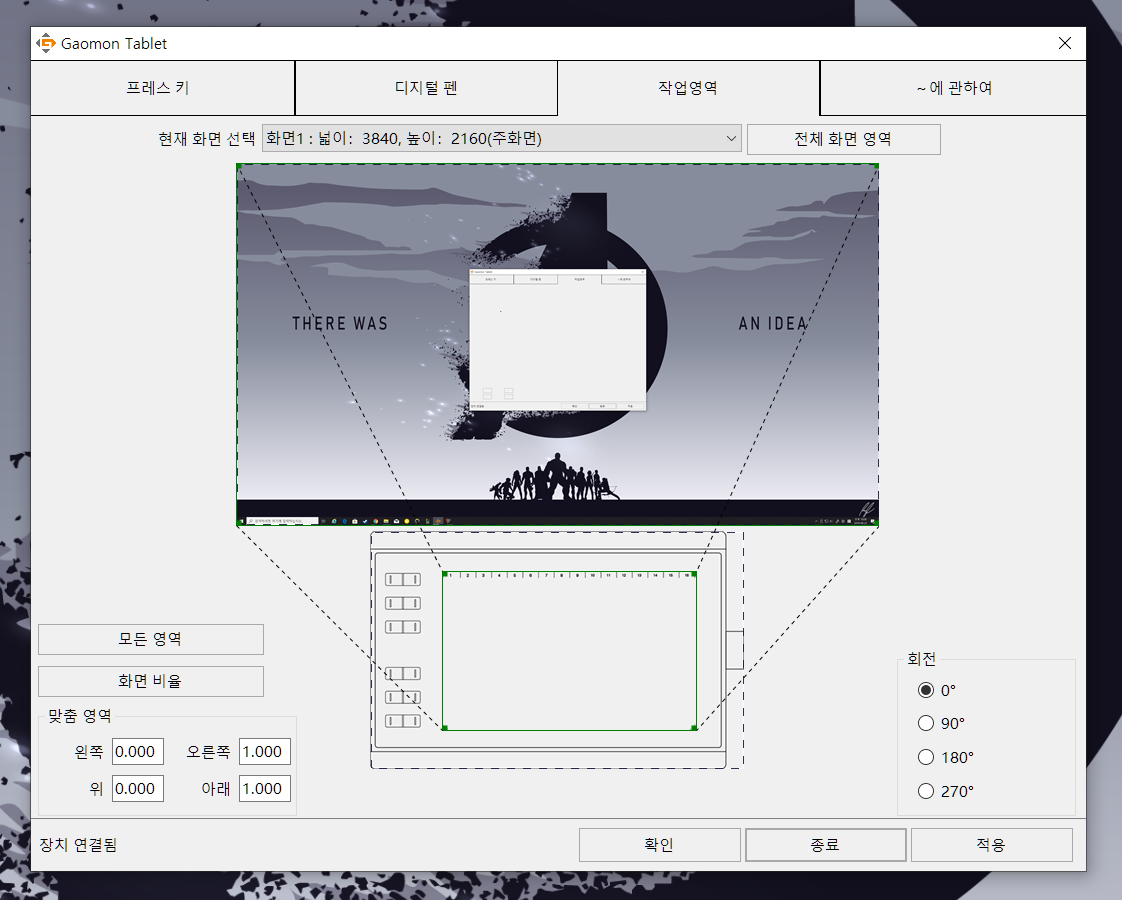Click the 모든 영역 button
The width and height of the screenshot is (1122, 900).
[151, 639]
